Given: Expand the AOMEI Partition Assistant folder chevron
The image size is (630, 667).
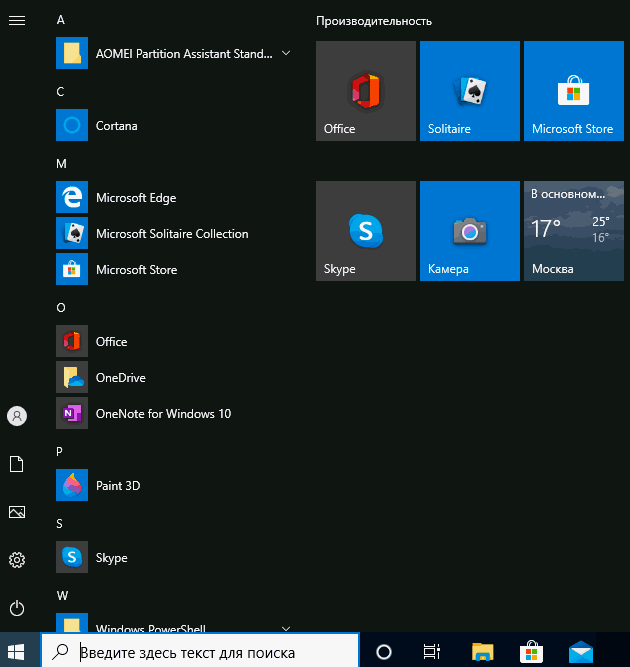Looking at the screenshot, I should coord(286,53).
